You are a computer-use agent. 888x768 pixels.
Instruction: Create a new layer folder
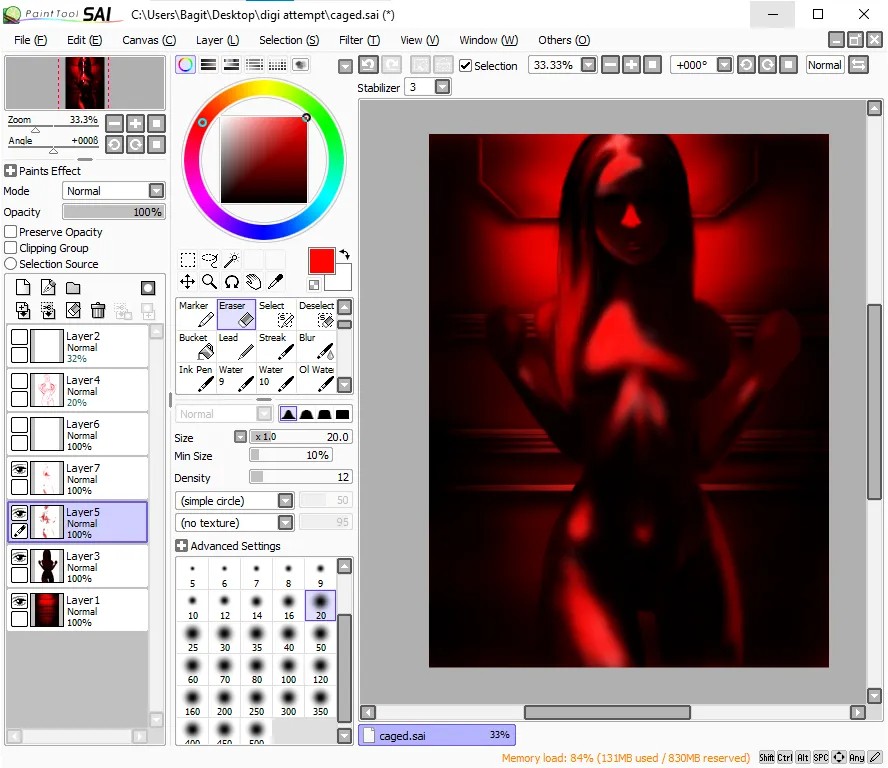pos(73,288)
